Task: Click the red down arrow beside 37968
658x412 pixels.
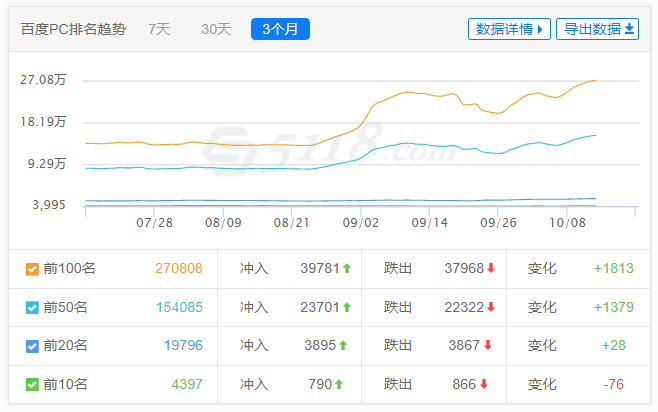Action: point(491,268)
